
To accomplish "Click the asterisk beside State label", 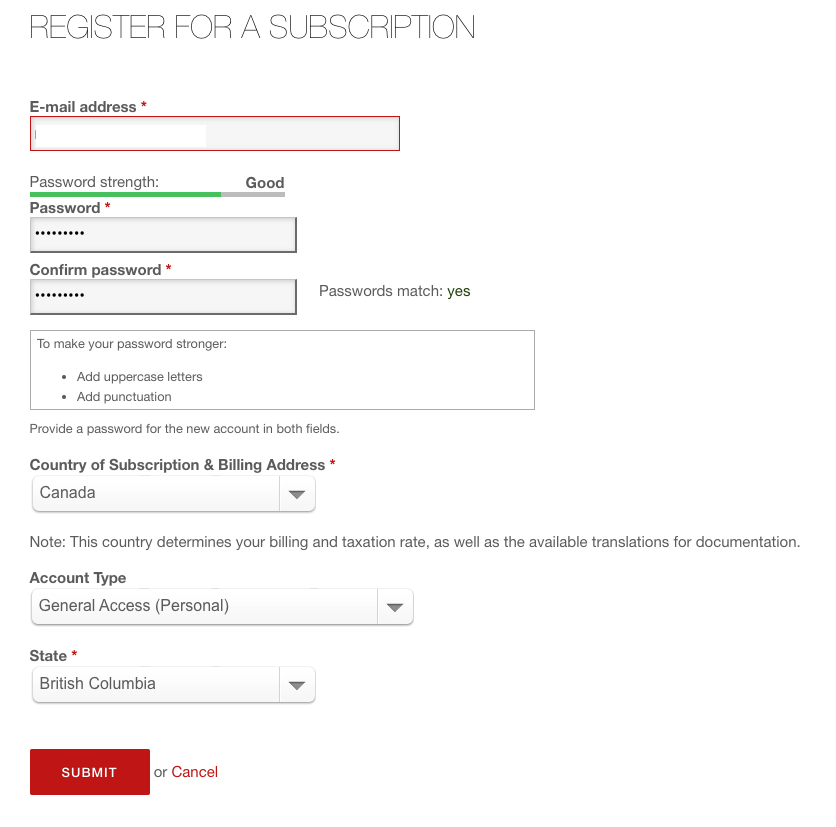I will tap(76, 655).
